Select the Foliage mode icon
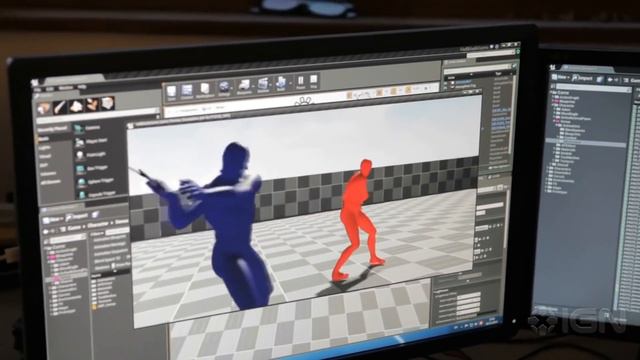The image size is (640, 360). click(x=92, y=104)
